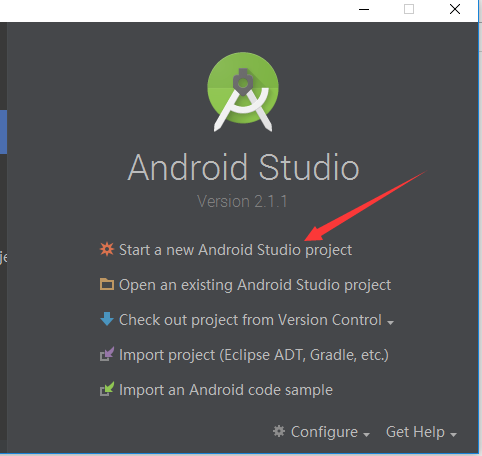Image resolution: width=482 pixels, height=456 pixels.
Task: Click the Configure gear icon
Action: tap(279, 431)
